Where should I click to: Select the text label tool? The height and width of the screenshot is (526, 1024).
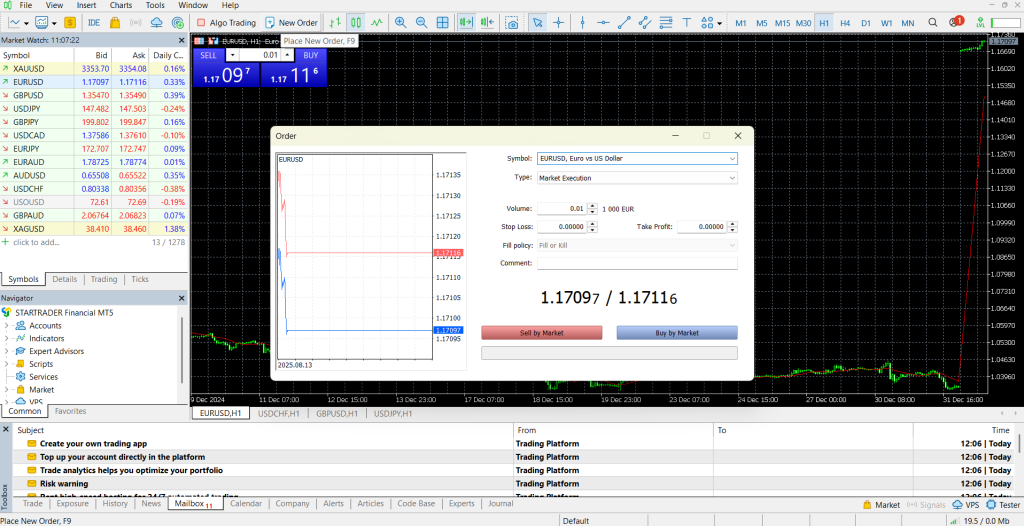click(x=686, y=22)
